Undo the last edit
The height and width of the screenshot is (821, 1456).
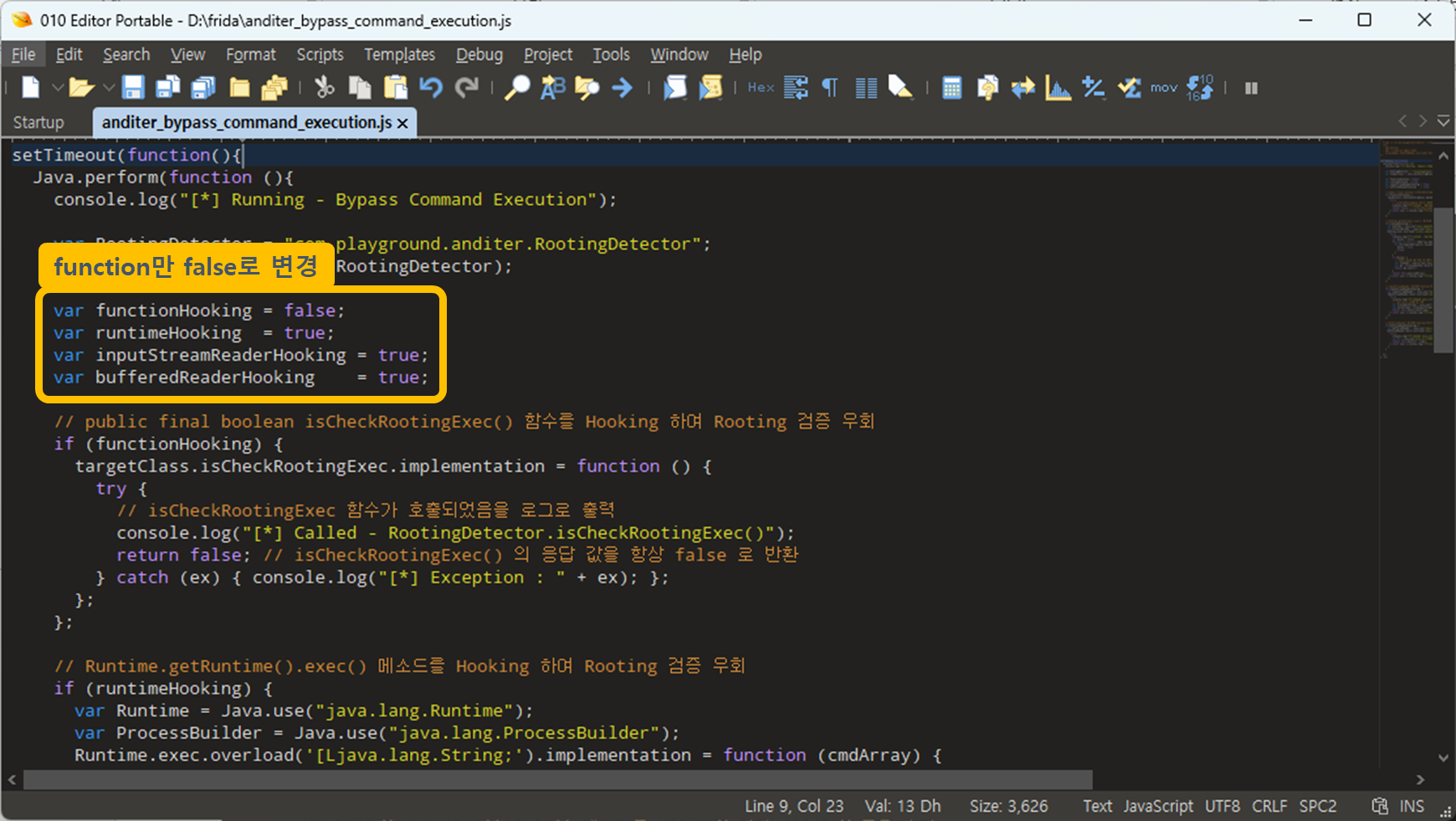coord(431,87)
